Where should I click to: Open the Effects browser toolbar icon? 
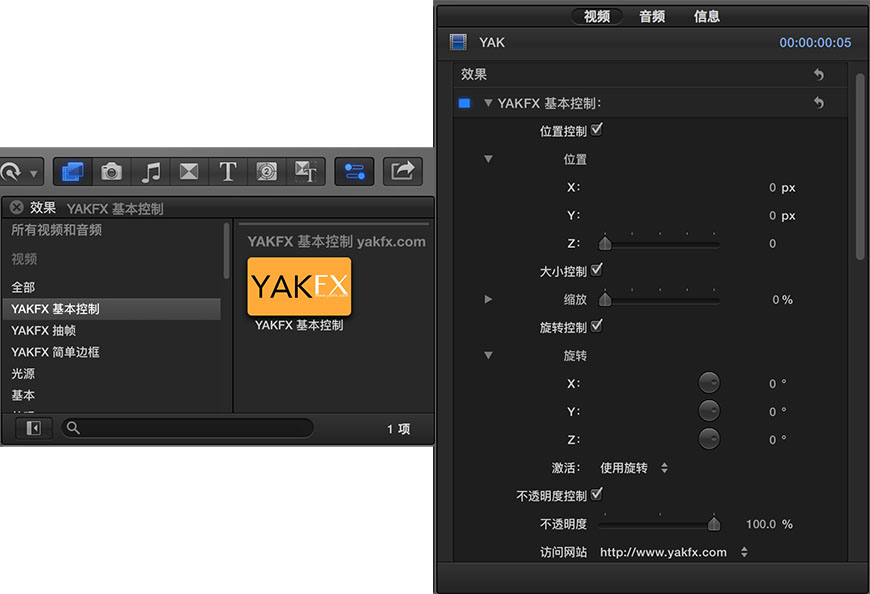(73, 171)
